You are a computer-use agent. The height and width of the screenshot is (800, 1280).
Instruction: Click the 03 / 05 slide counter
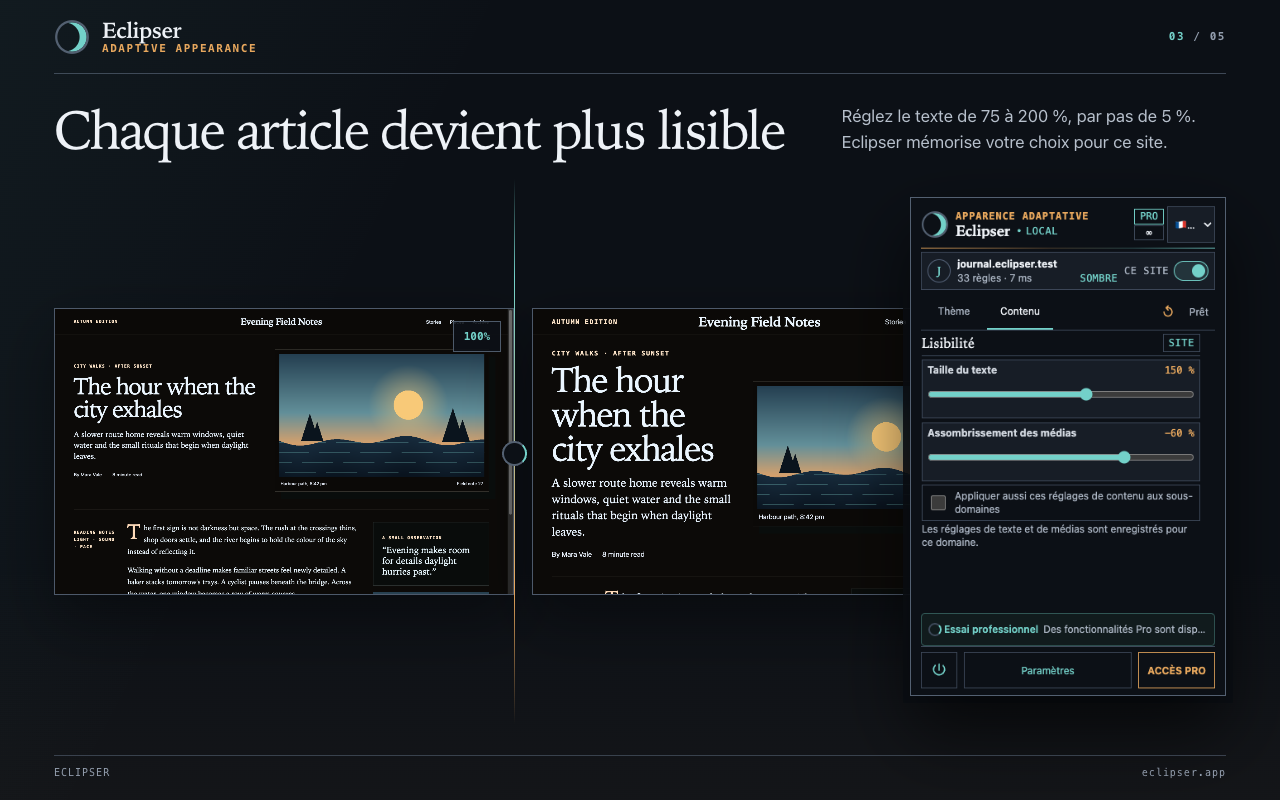(x=1197, y=36)
